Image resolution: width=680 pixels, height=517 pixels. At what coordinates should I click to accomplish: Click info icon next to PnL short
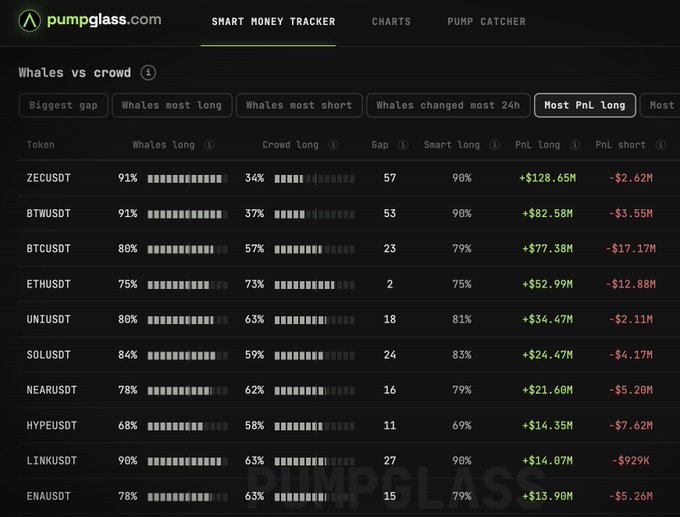click(660, 145)
